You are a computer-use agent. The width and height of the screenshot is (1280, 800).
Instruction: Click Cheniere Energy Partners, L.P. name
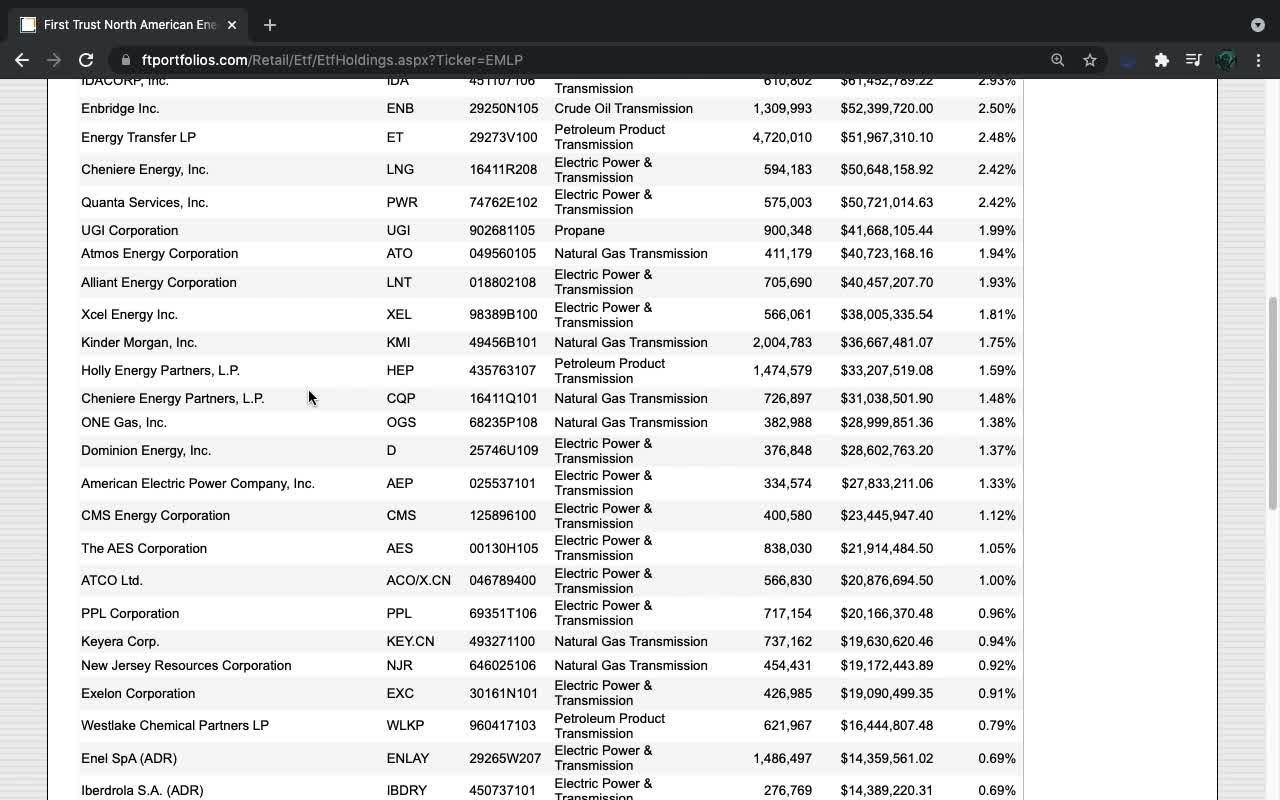point(173,398)
